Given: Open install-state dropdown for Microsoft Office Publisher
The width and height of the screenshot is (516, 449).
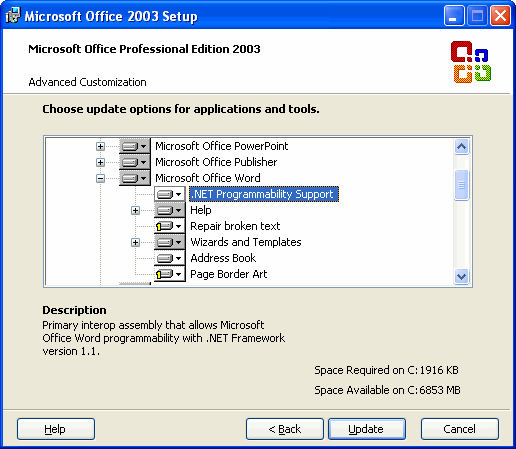Looking at the screenshot, I should pos(135,162).
